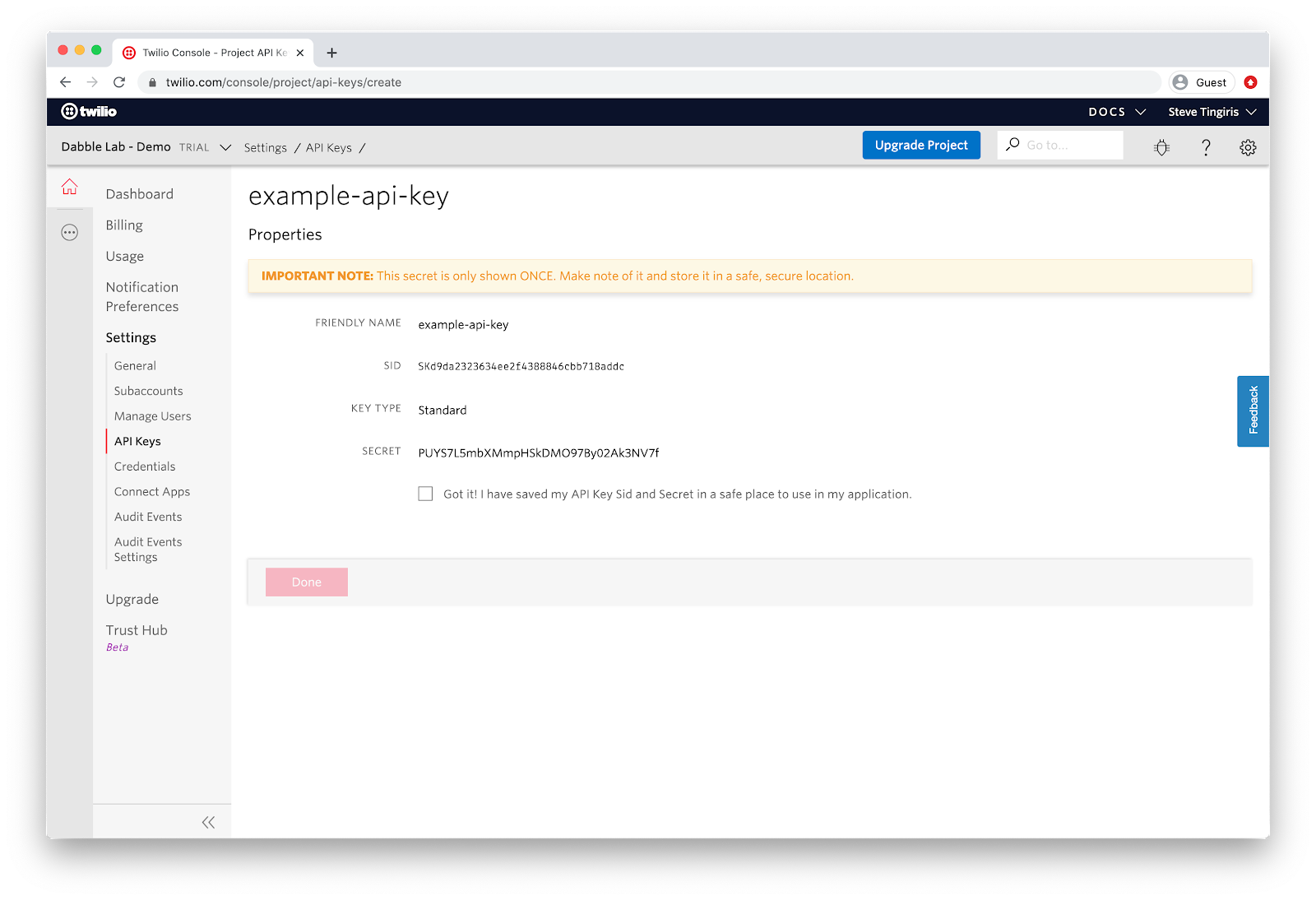The width and height of the screenshot is (1316, 900).
Task: Focus the 'Go to...' search field
Action: [1060, 145]
